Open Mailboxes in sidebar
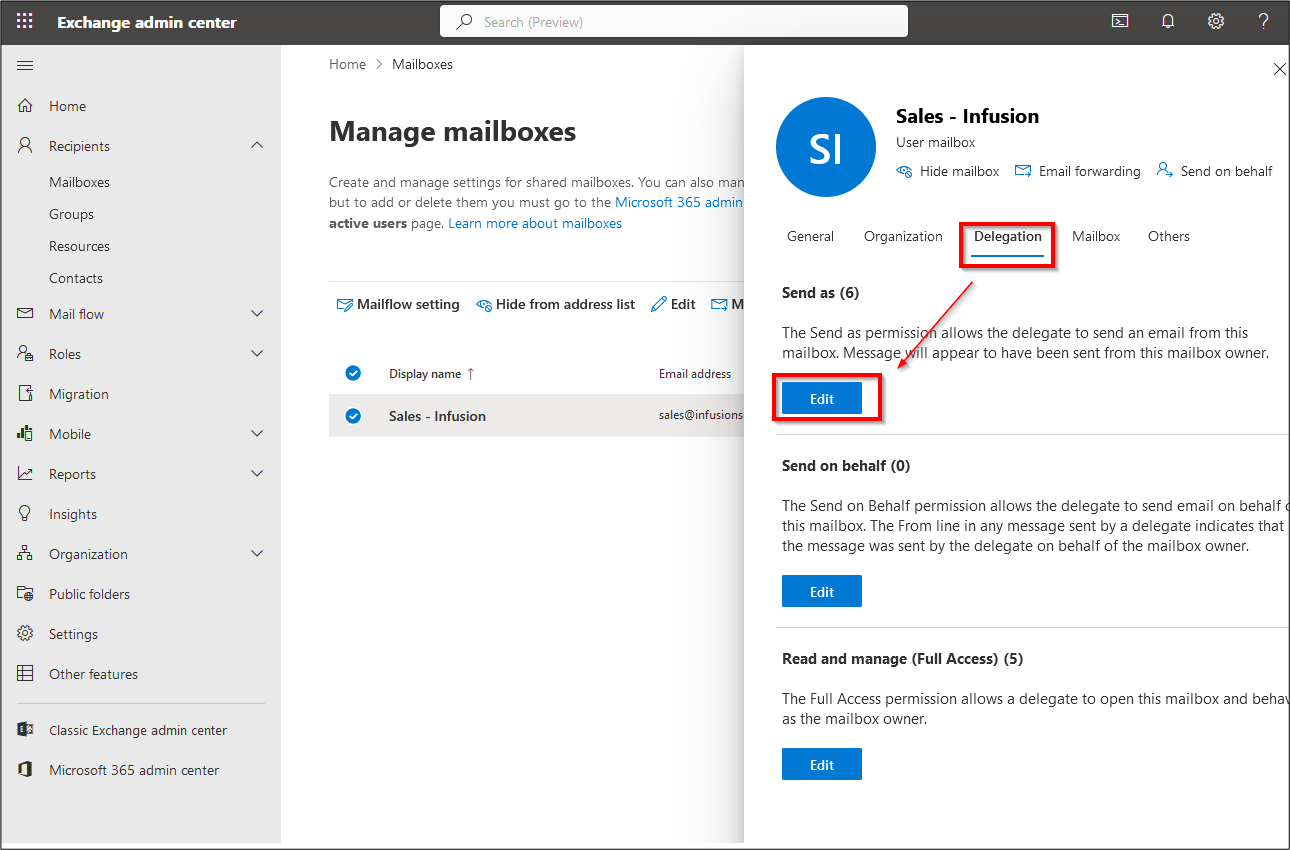Viewport: 1290px width, 850px height. pos(79,182)
